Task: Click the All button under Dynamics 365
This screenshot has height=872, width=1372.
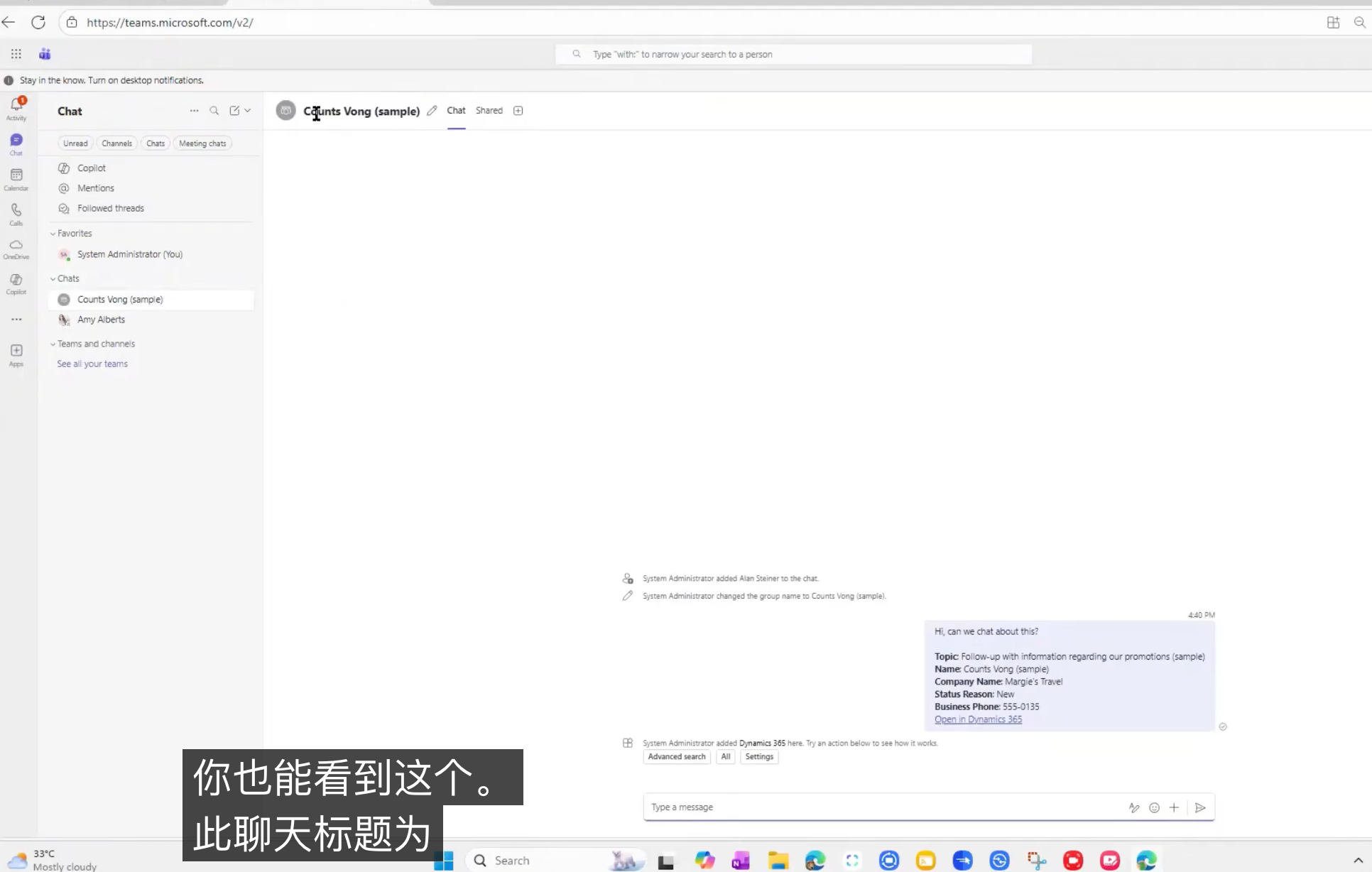Action: pyautogui.click(x=726, y=757)
